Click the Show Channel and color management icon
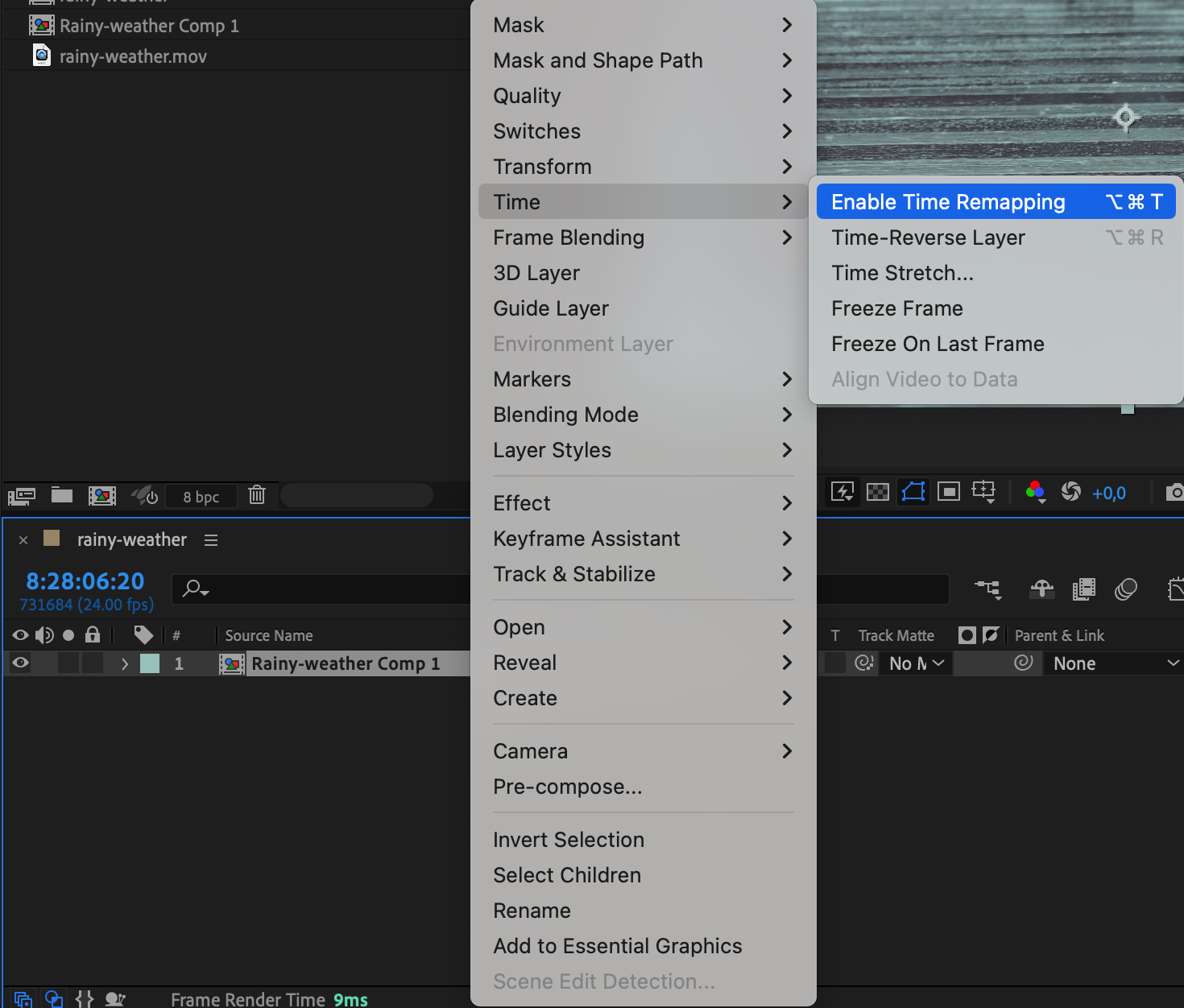This screenshot has width=1184, height=1008. click(x=1035, y=491)
